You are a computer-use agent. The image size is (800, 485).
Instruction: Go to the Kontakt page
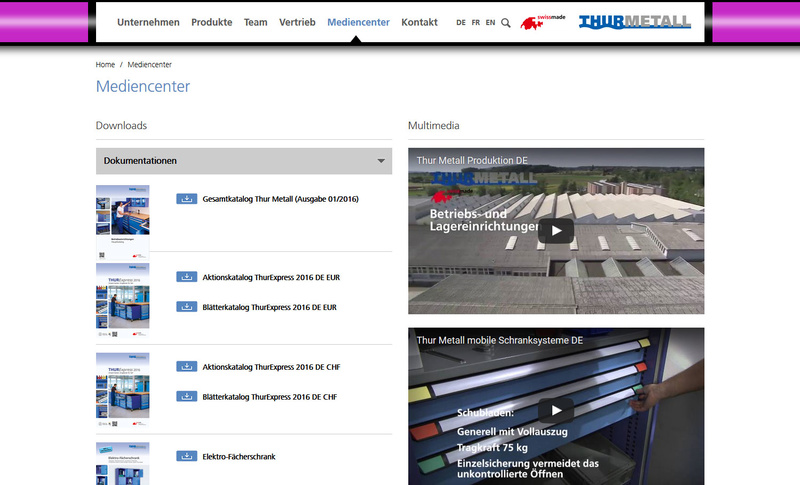419,22
